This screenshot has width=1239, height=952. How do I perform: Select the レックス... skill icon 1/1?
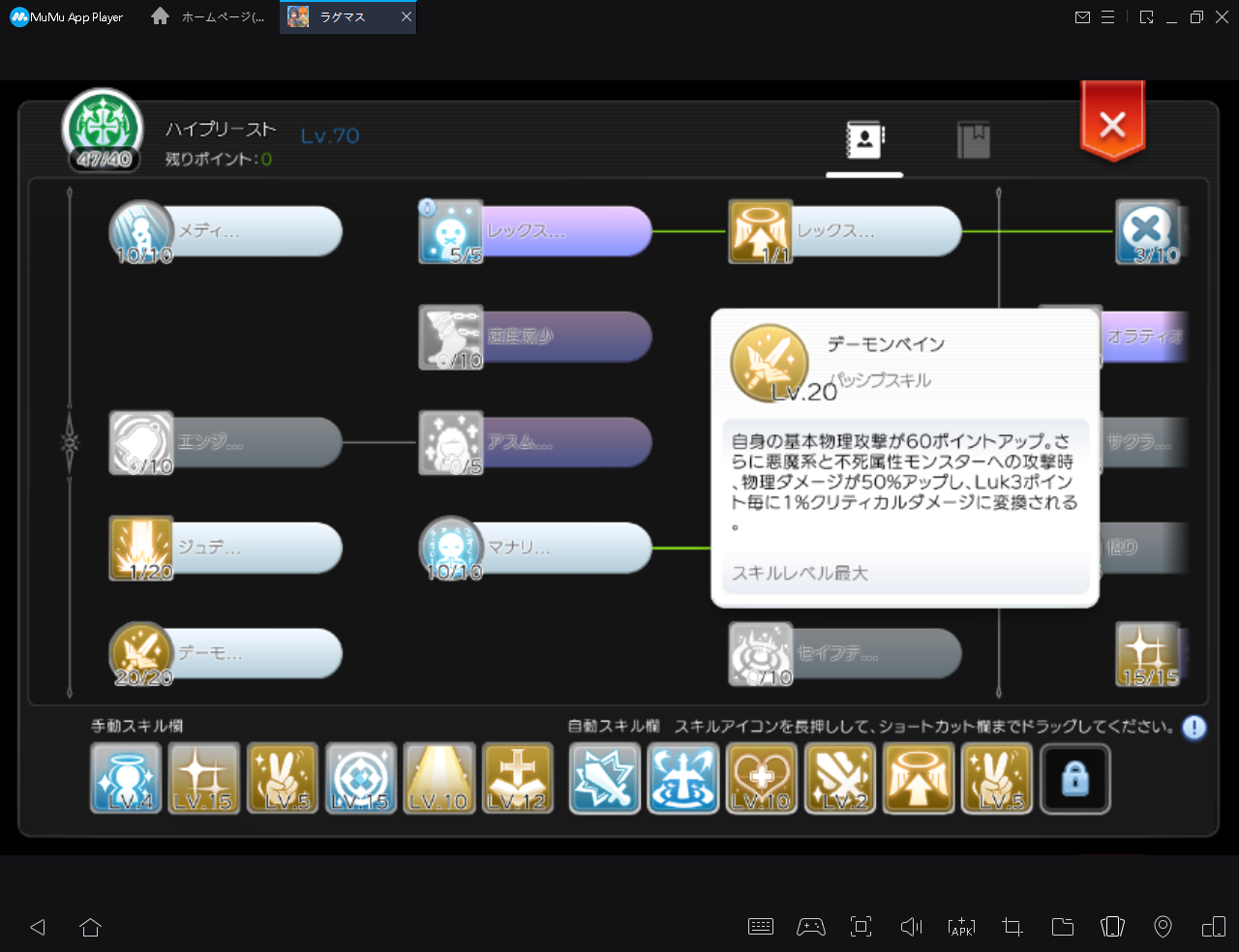(761, 232)
